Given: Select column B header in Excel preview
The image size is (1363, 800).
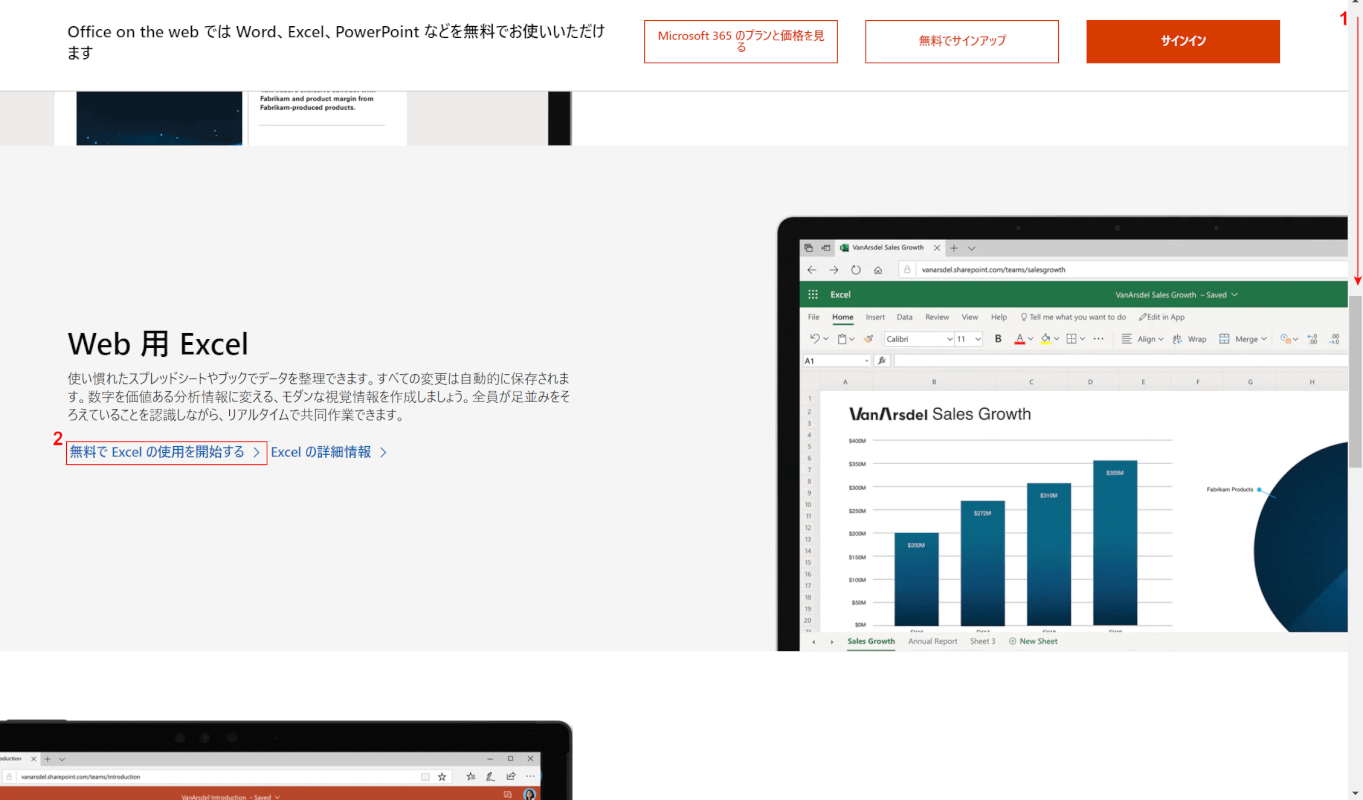Looking at the screenshot, I should pyautogui.click(x=934, y=382).
